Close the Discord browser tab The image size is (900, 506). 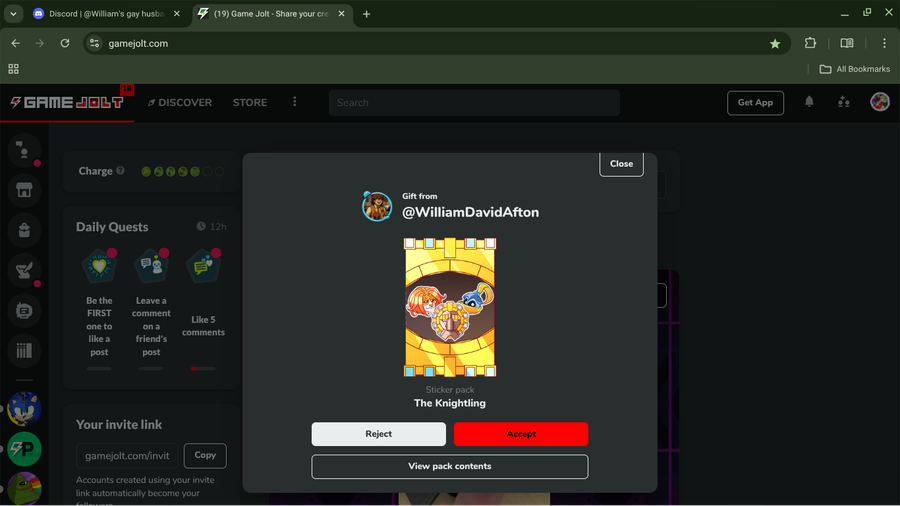click(177, 14)
